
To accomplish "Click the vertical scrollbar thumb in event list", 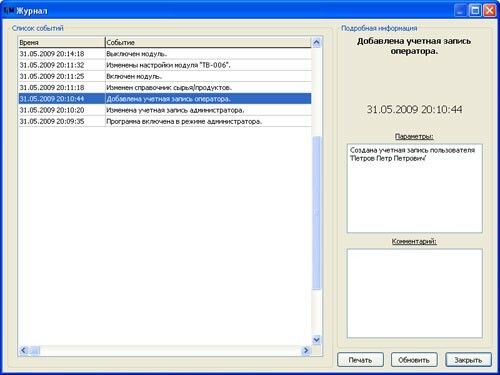I will (x=316, y=213).
